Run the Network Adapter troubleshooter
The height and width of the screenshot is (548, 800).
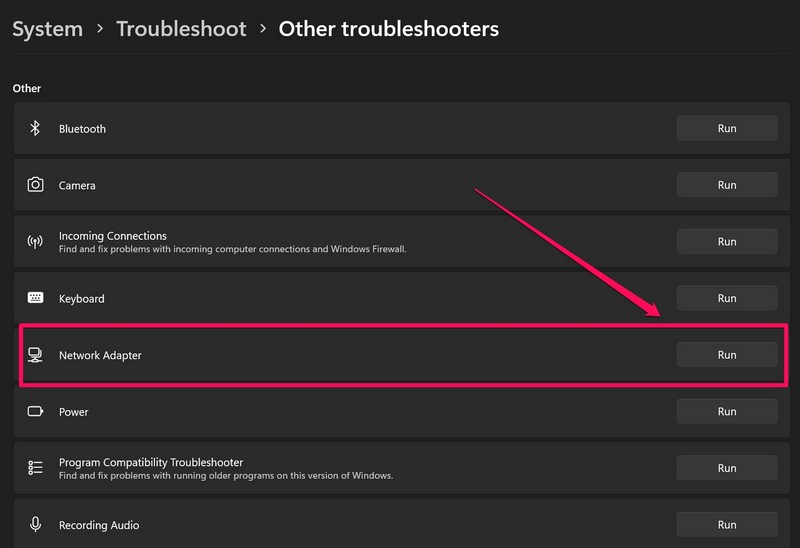click(x=726, y=355)
